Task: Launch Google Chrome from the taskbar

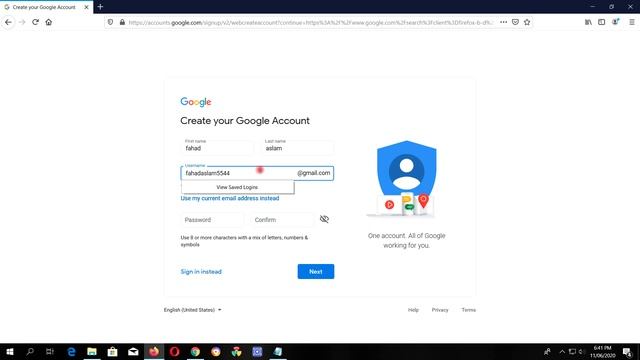Action: pos(195,351)
